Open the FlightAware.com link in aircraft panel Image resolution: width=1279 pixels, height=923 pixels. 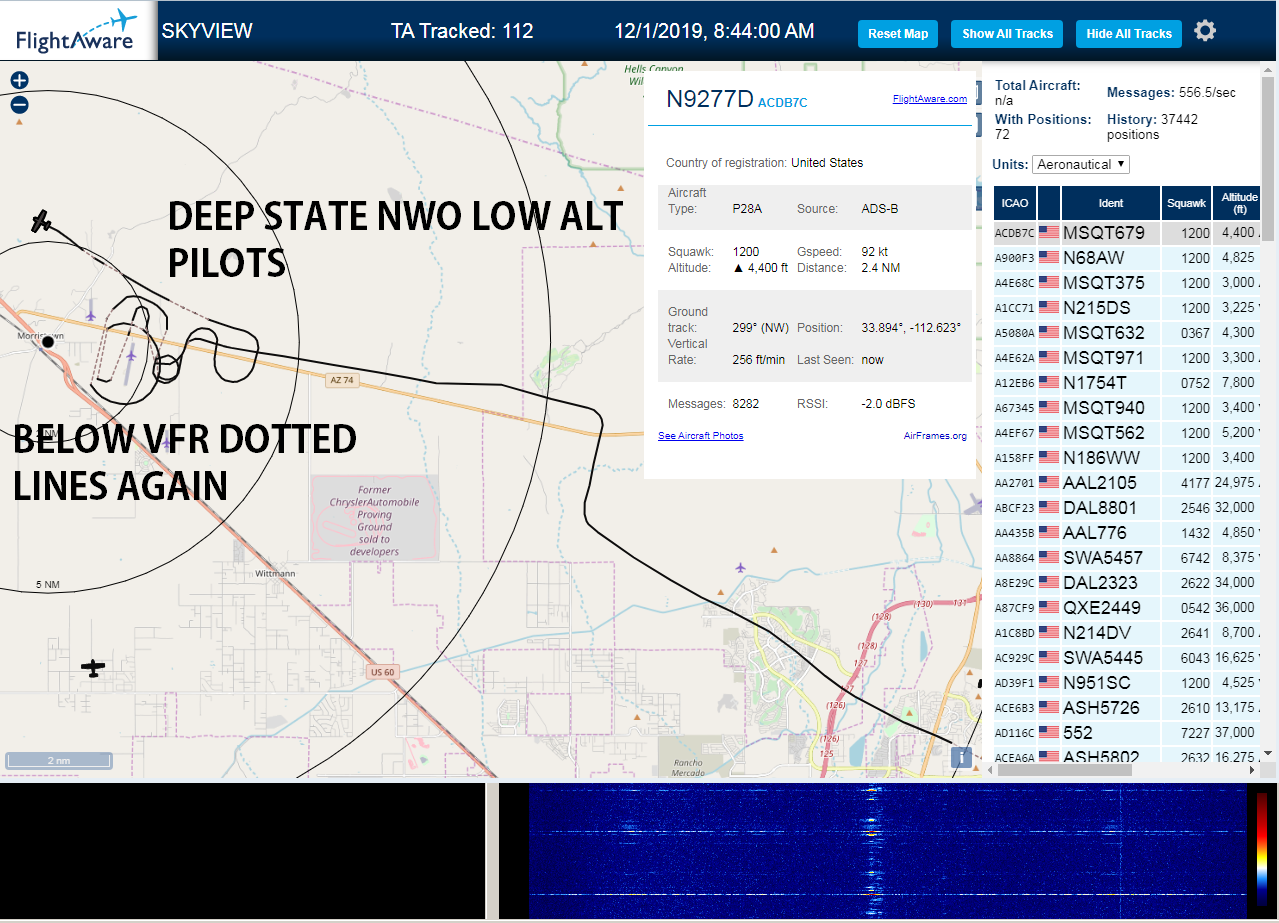929,99
